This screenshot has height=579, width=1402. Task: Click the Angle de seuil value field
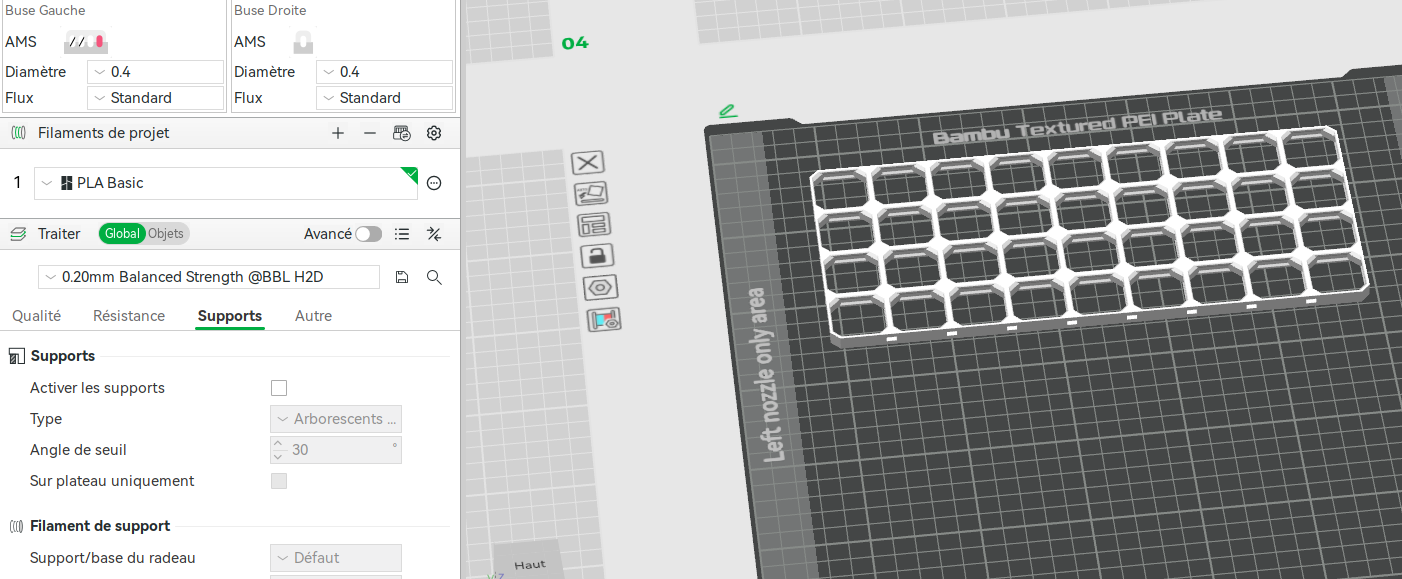[x=336, y=450]
